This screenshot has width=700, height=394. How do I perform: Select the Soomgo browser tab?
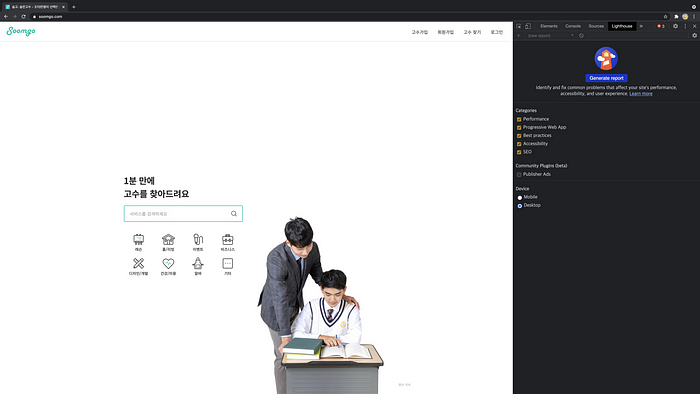[35, 7]
